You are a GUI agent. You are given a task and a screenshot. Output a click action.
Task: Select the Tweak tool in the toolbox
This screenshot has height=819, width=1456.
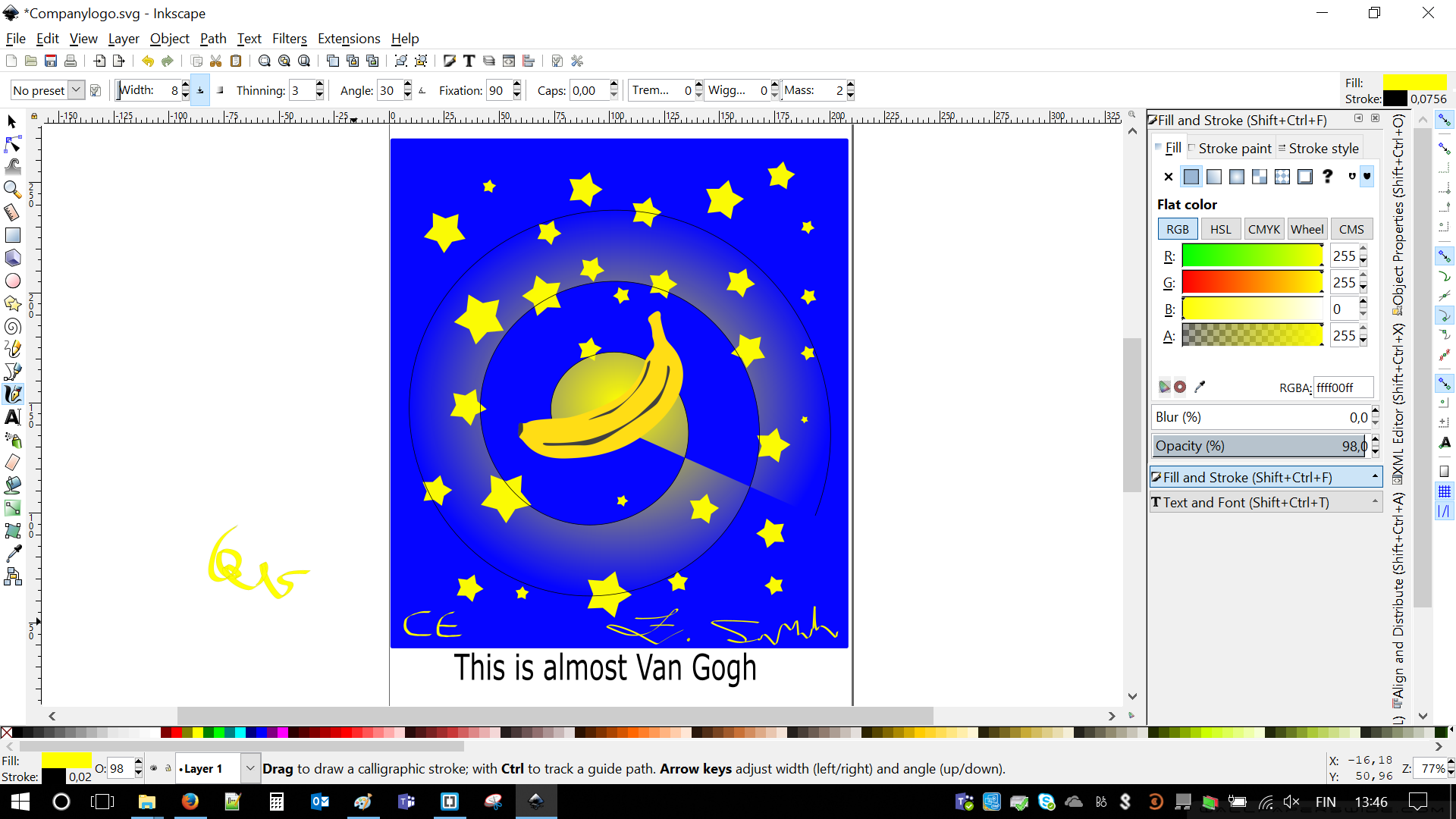(x=12, y=167)
